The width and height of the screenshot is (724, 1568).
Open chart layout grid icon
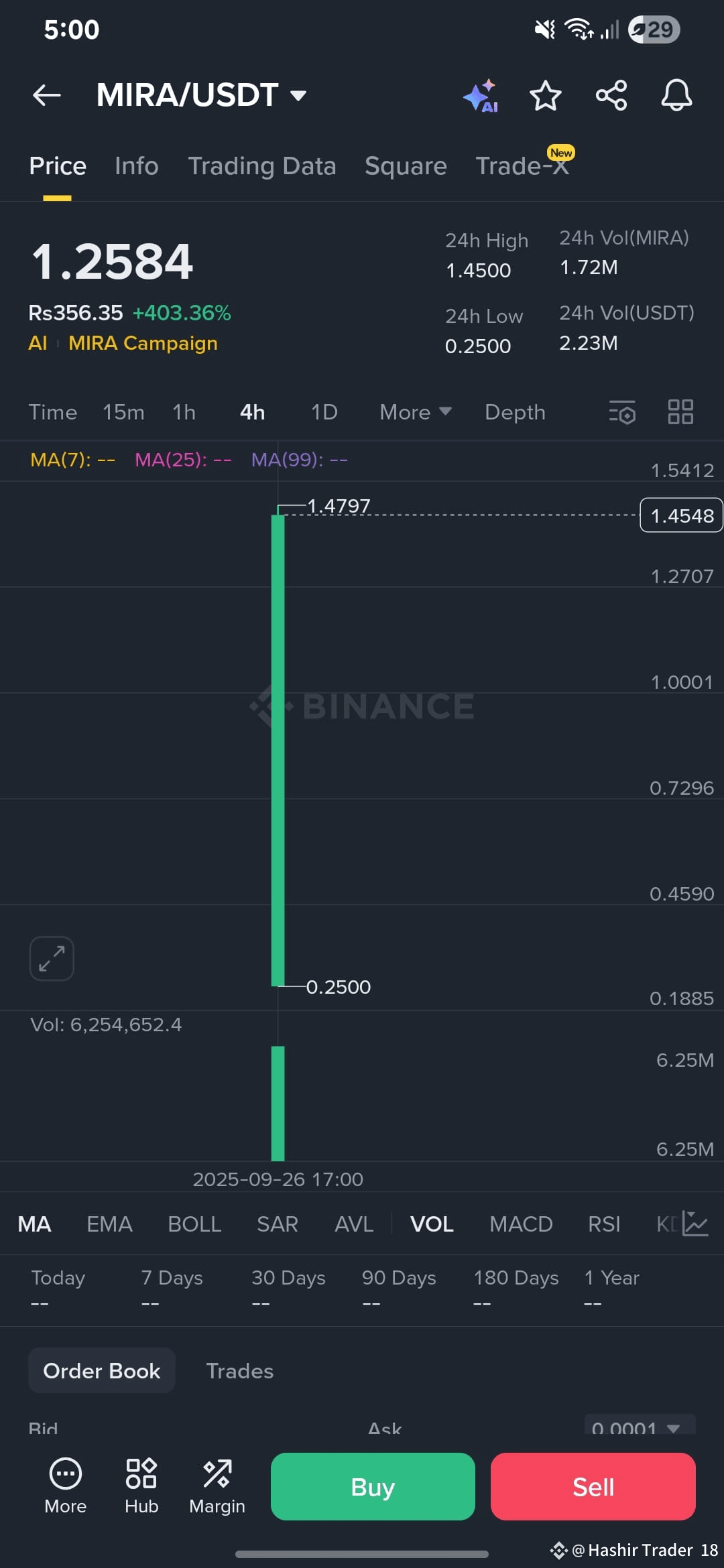680,412
